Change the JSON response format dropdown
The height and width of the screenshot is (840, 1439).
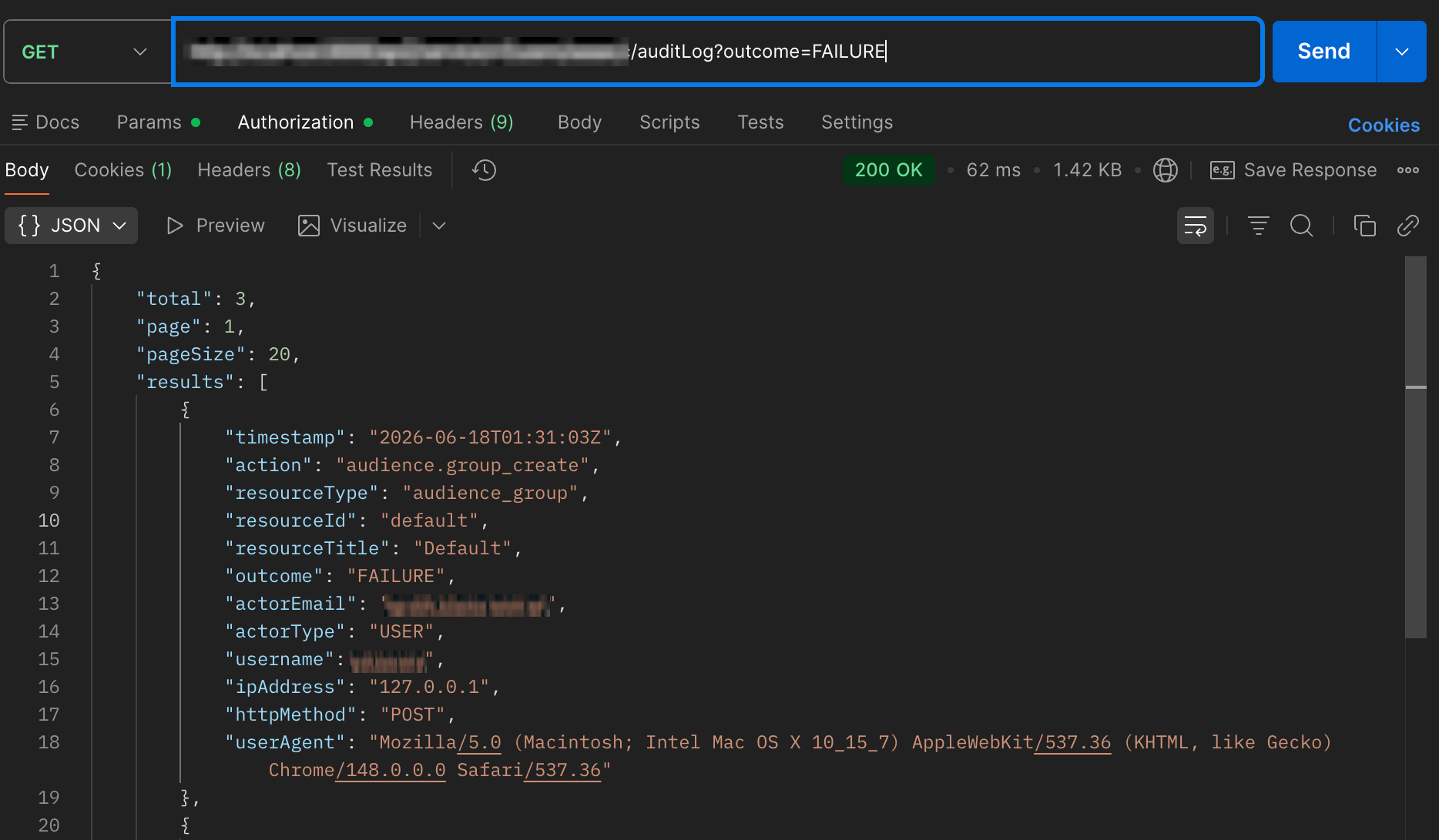pyautogui.click(x=72, y=226)
